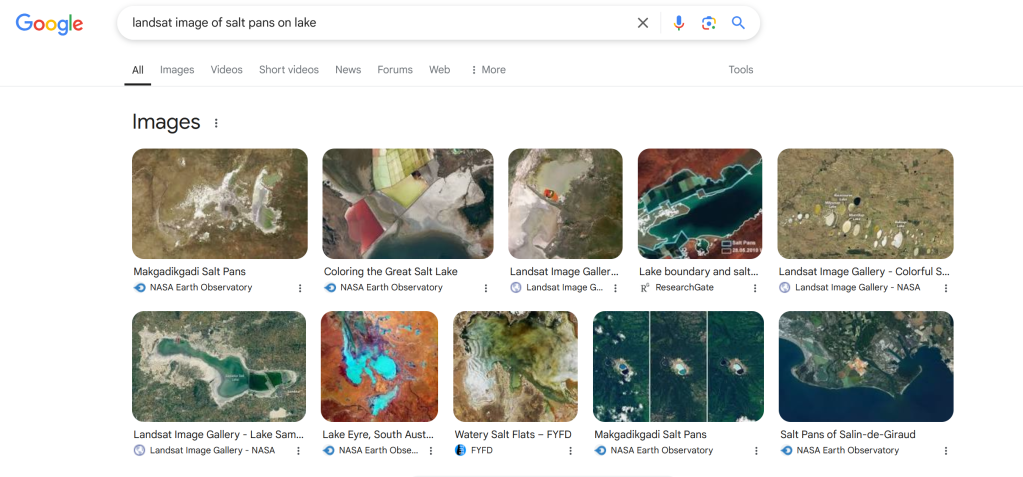Click into the search input field
The width and height of the screenshot is (1023, 477).
point(380,23)
